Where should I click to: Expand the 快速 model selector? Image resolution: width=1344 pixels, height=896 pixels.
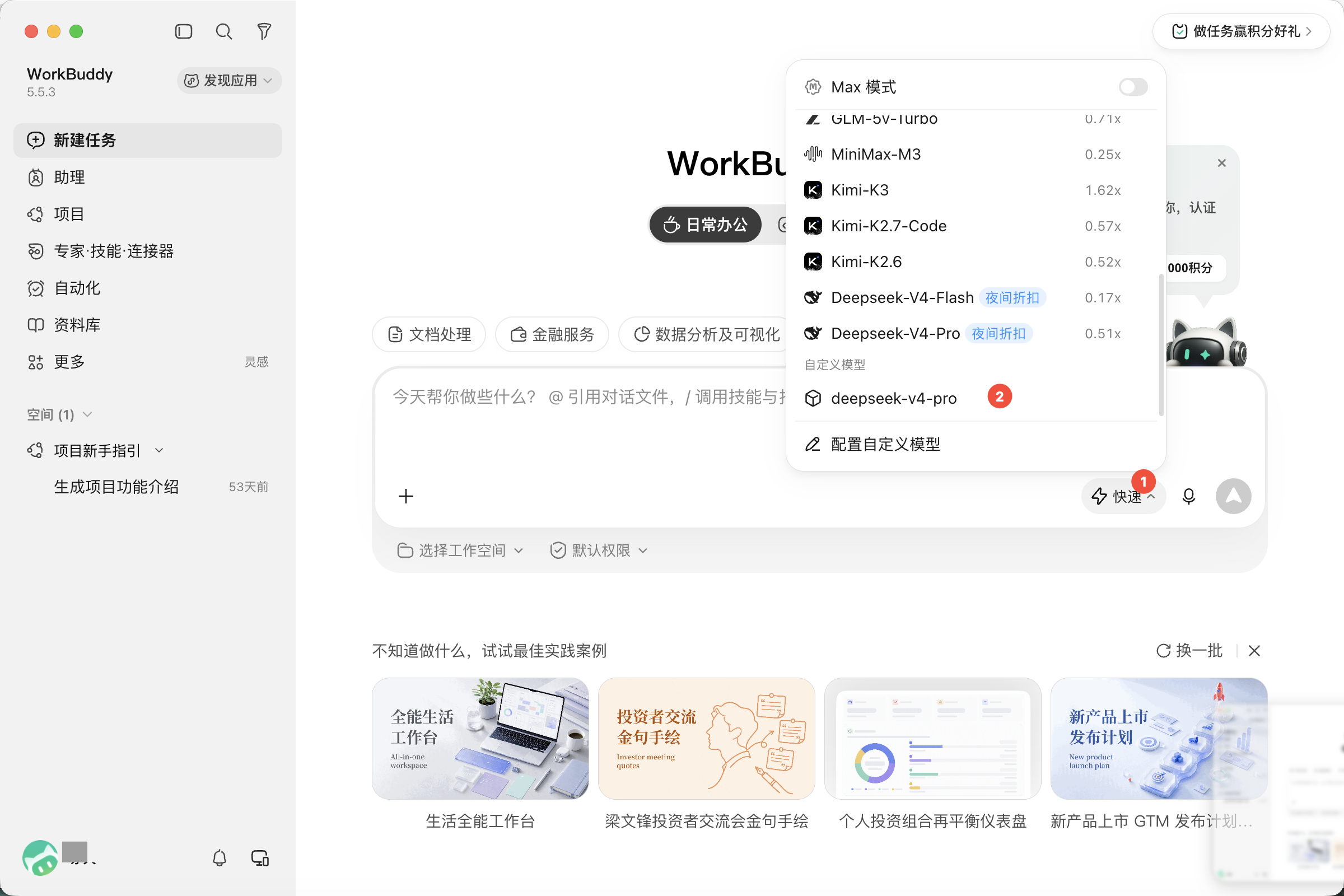tap(1123, 496)
